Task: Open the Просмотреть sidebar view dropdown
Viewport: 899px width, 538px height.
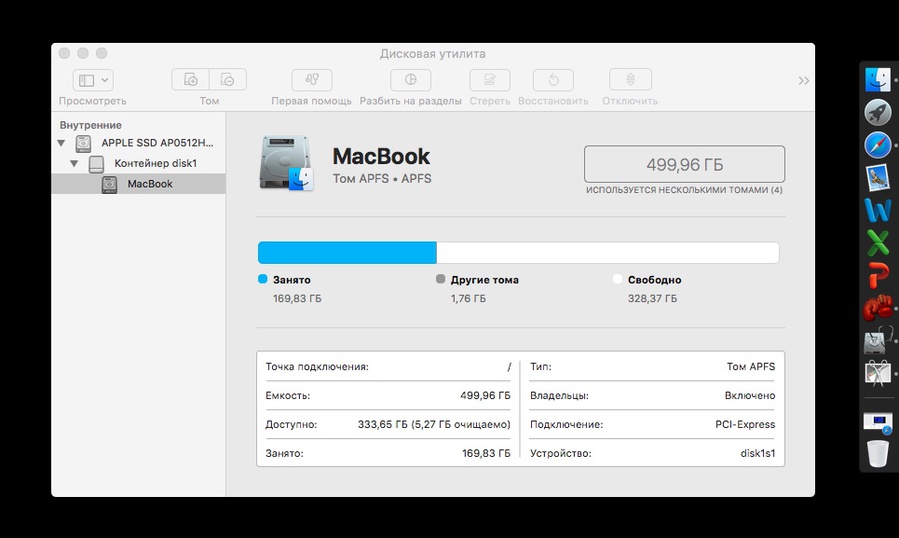Action: tap(93, 80)
